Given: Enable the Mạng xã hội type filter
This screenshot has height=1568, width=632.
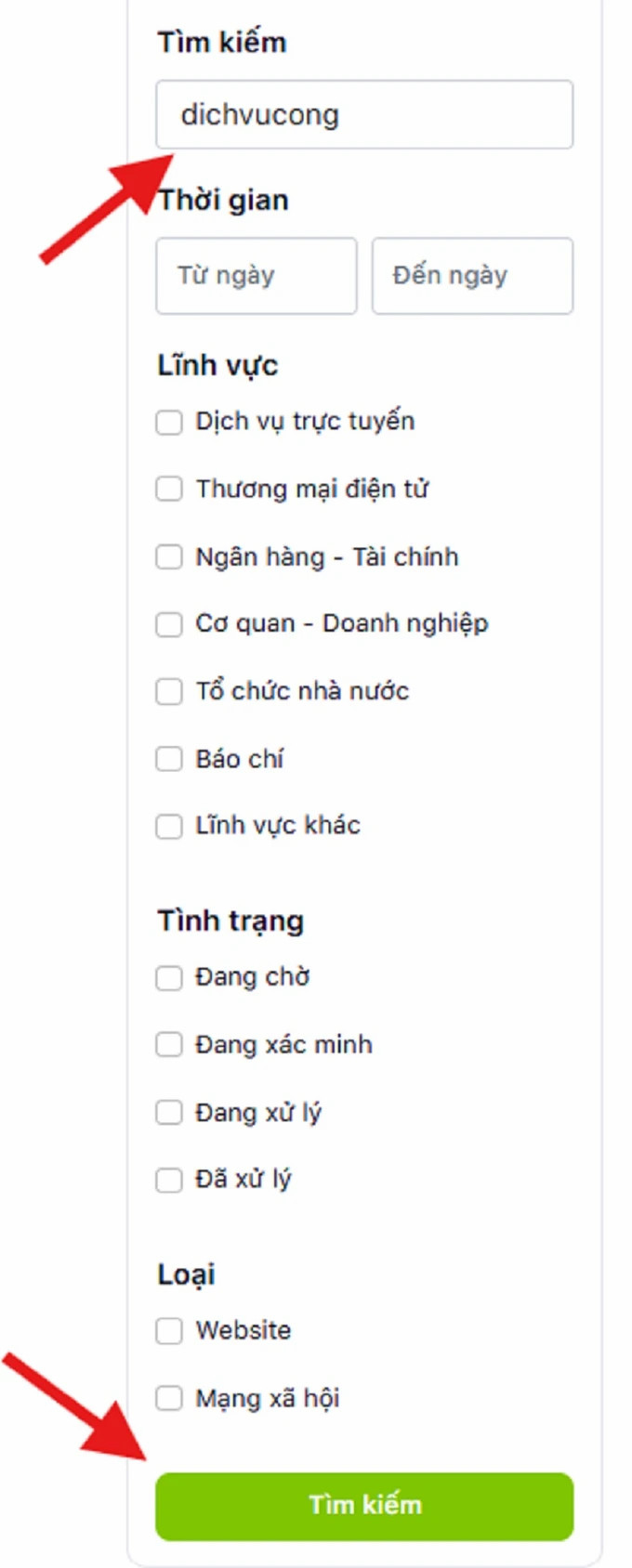Looking at the screenshot, I should click(168, 1397).
